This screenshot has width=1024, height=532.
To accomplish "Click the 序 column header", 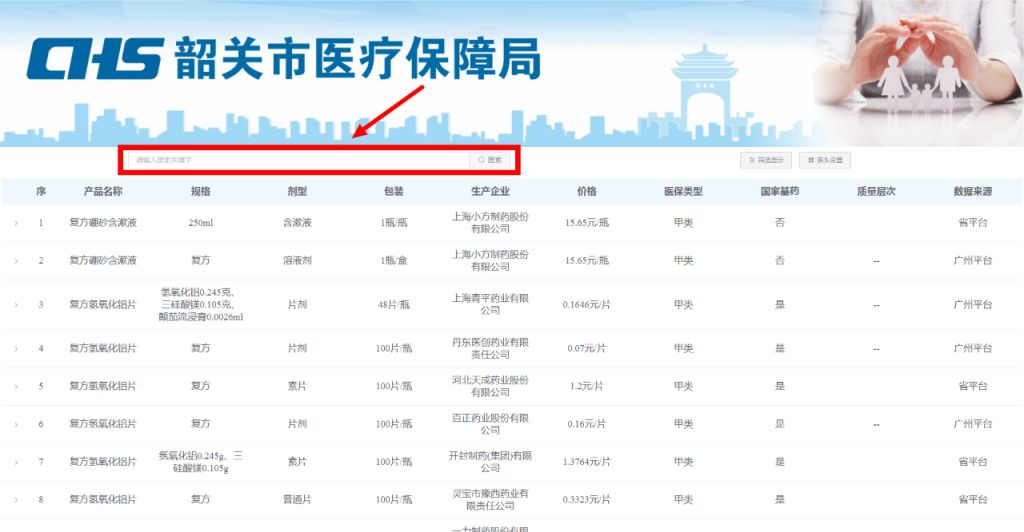I will 41,191.
